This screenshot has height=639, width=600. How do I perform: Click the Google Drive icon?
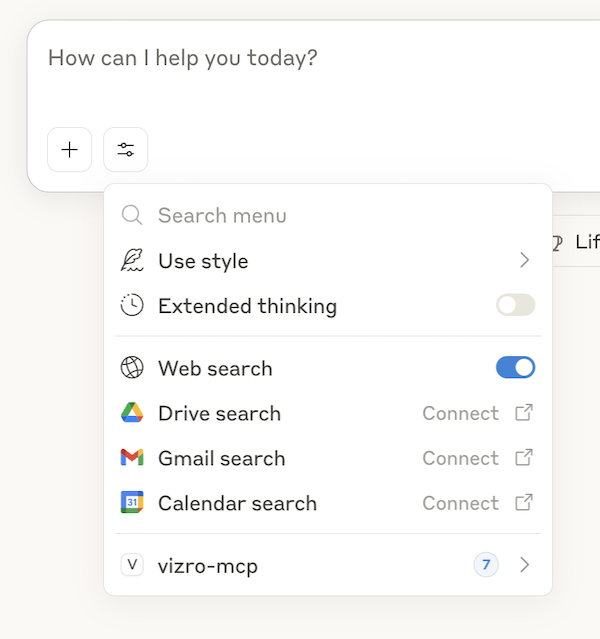click(x=132, y=413)
